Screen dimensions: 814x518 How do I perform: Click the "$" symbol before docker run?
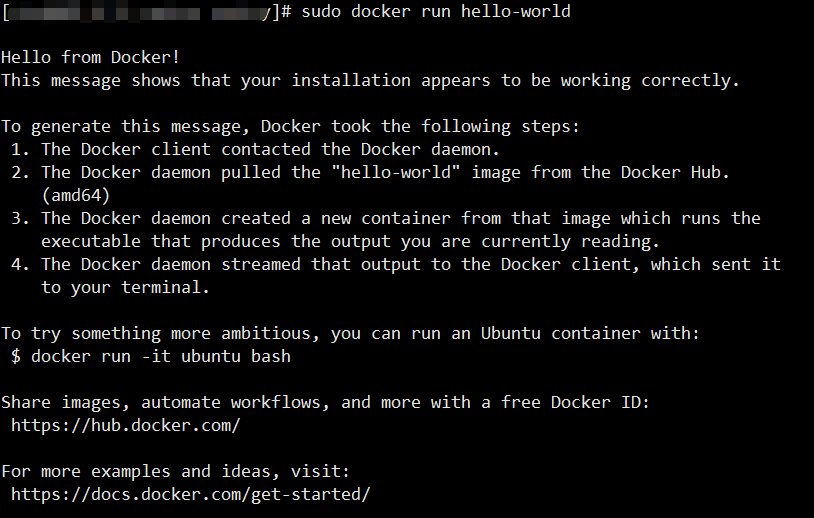16,356
